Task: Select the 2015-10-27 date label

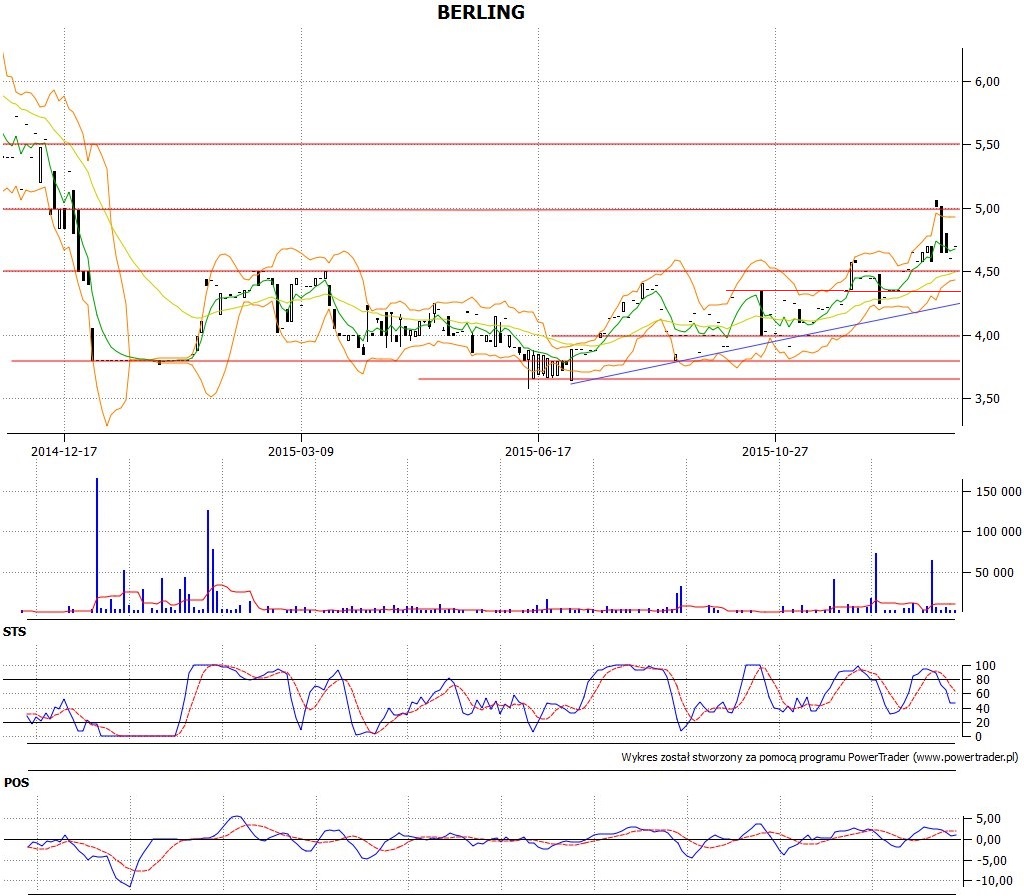Action: pos(775,451)
